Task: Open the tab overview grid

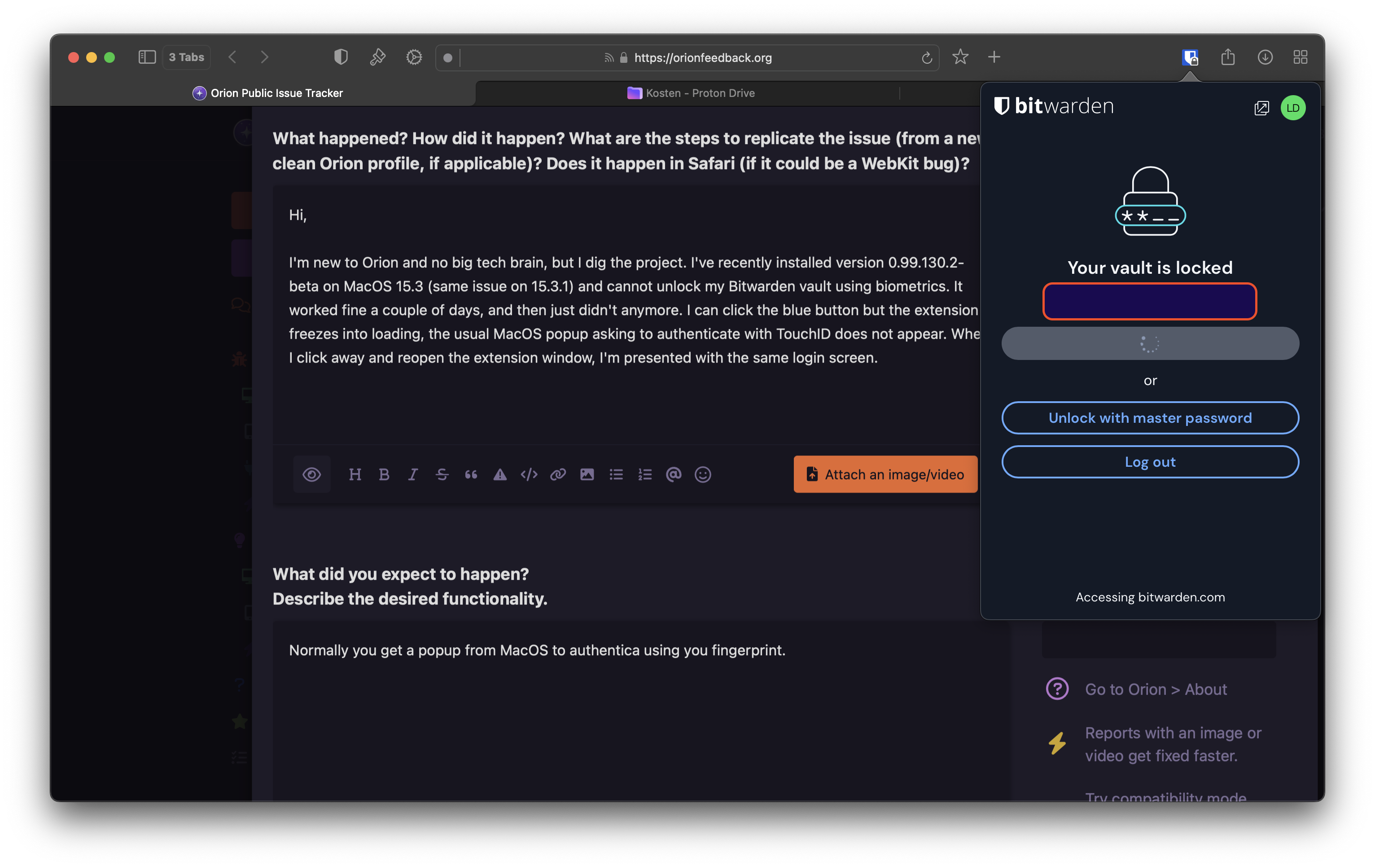Action: 1300,57
